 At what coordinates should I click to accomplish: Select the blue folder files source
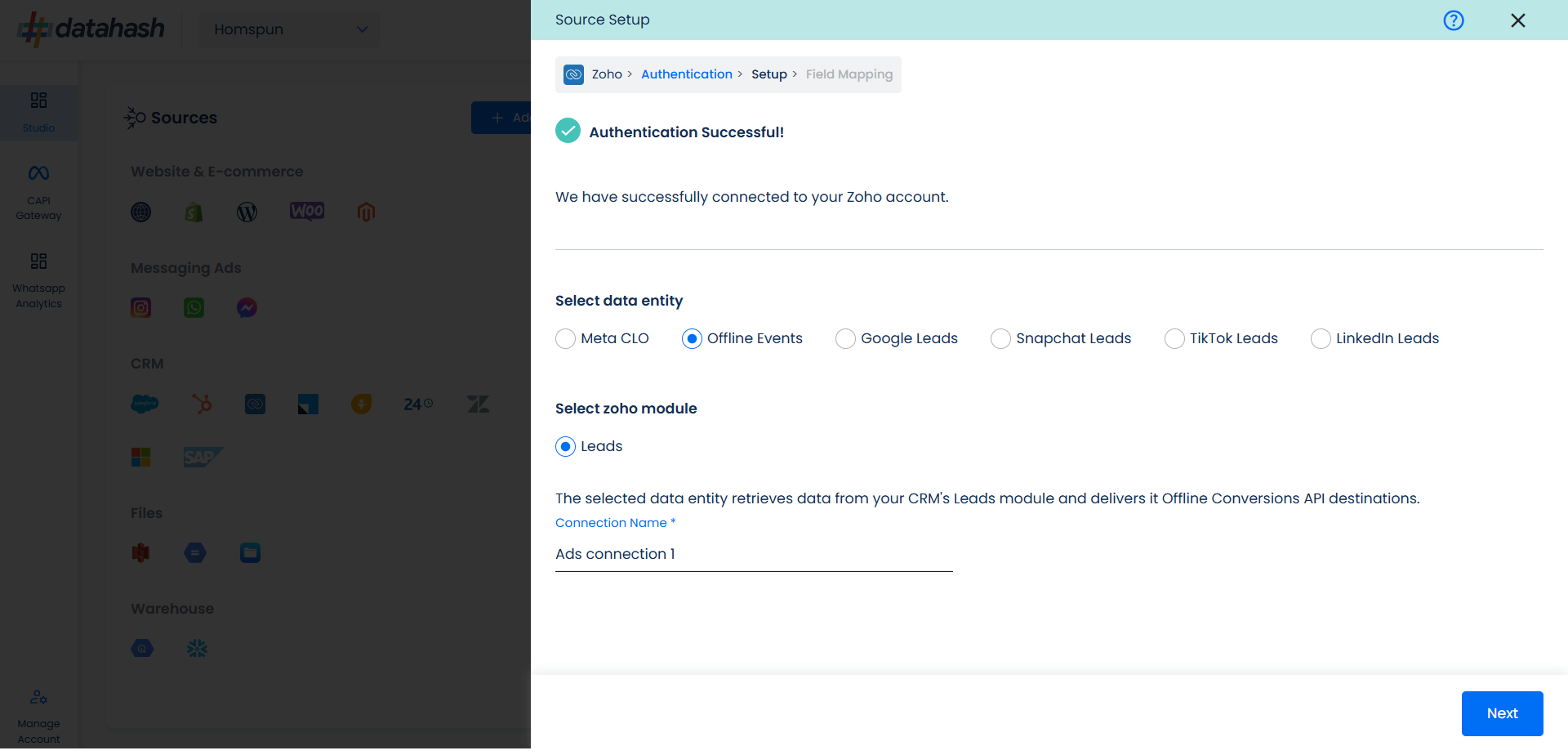pyautogui.click(x=250, y=554)
